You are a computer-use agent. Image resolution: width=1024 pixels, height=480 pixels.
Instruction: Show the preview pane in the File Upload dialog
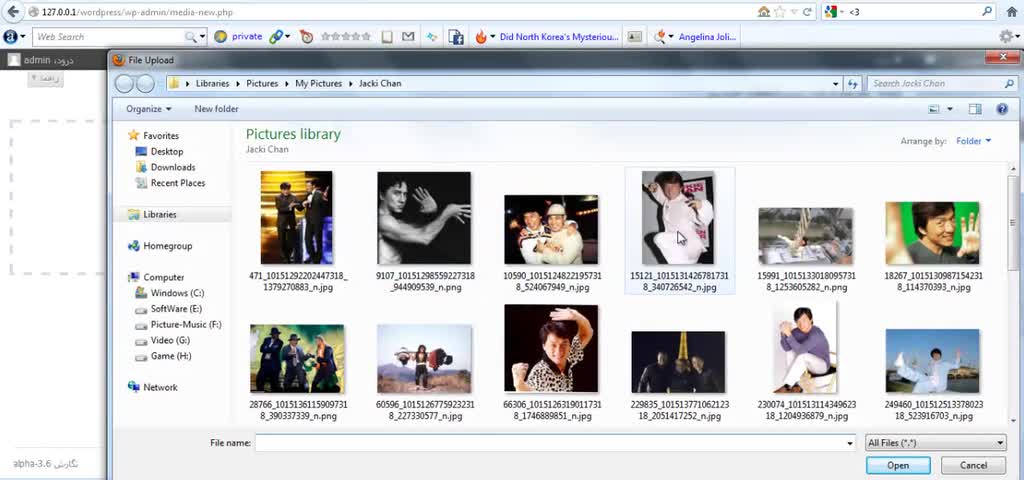(x=975, y=109)
